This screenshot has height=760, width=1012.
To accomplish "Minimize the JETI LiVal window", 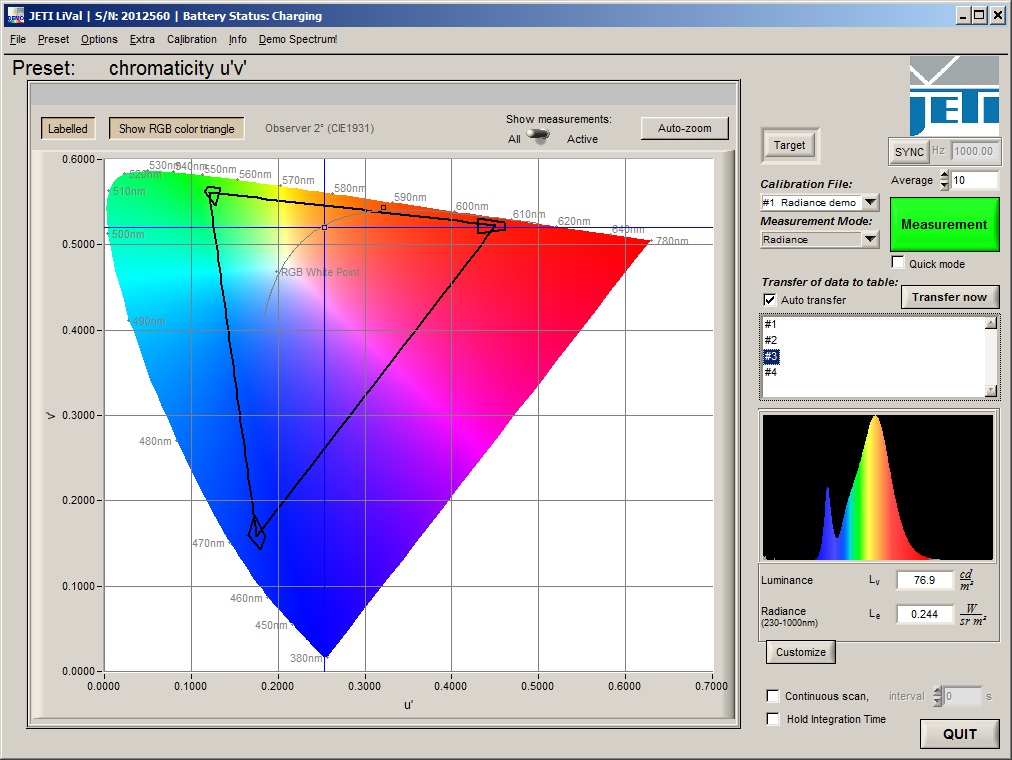I will tap(963, 15).
